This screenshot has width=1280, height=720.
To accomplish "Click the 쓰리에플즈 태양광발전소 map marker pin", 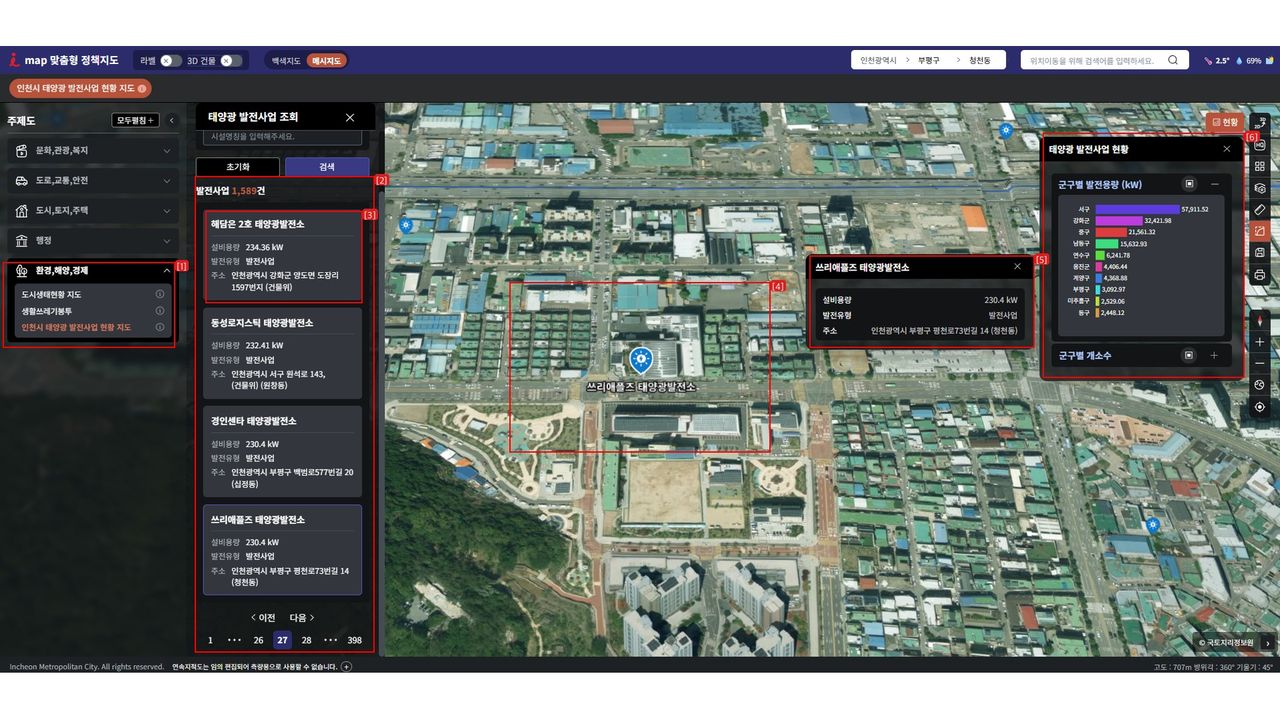I will pyautogui.click(x=641, y=360).
